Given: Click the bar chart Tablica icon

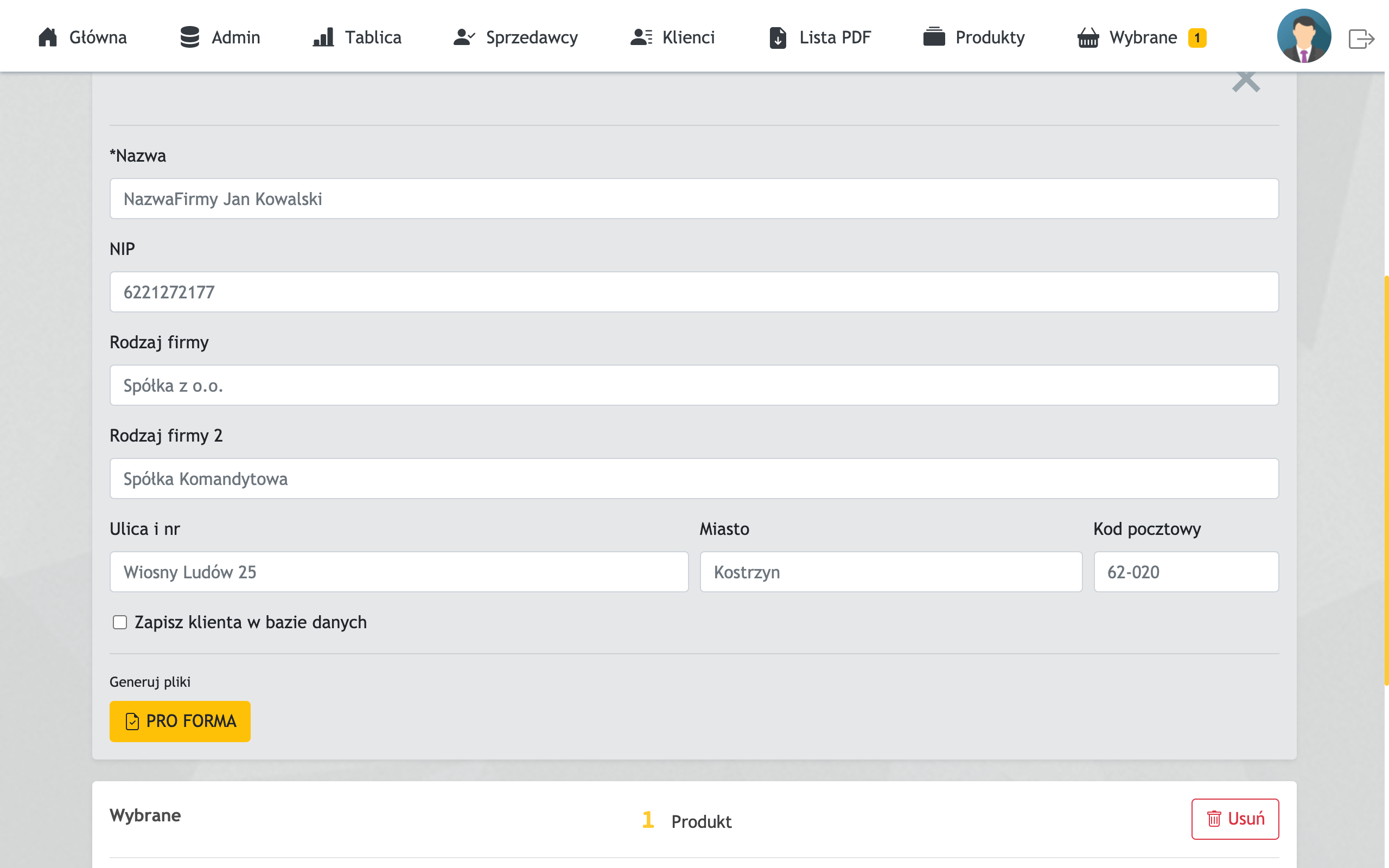Looking at the screenshot, I should click(x=323, y=37).
